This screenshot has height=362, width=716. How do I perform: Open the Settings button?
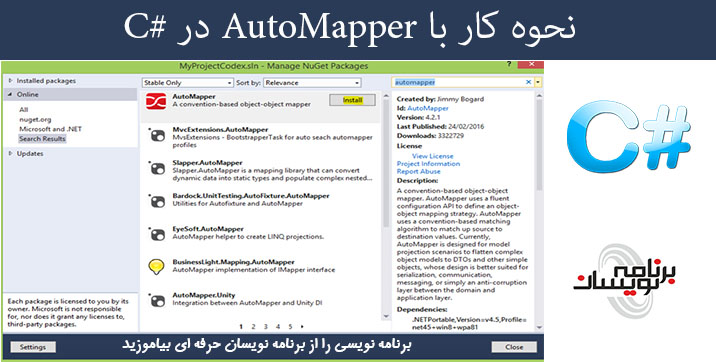pyautogui.click(x=33, y=347)
